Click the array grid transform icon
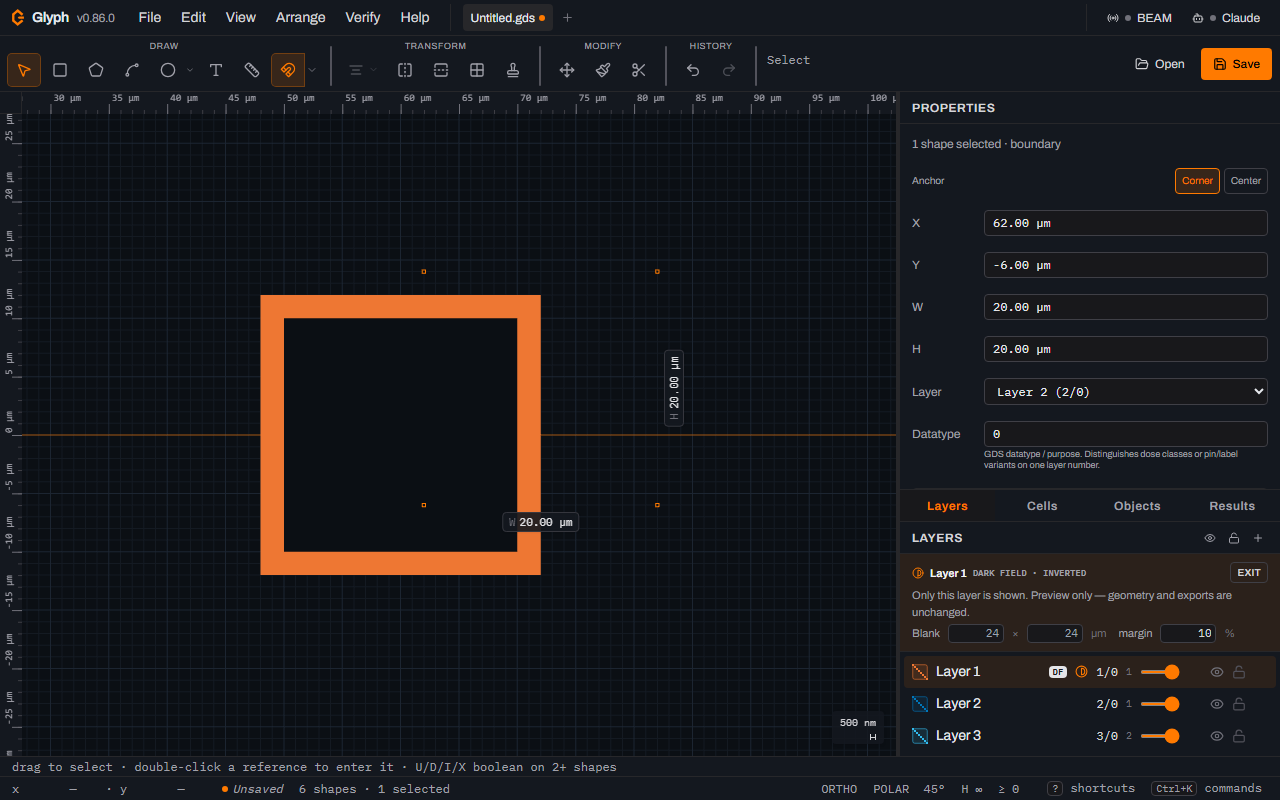The height and width of the screenshot is (800, 1280). (477, 70)
